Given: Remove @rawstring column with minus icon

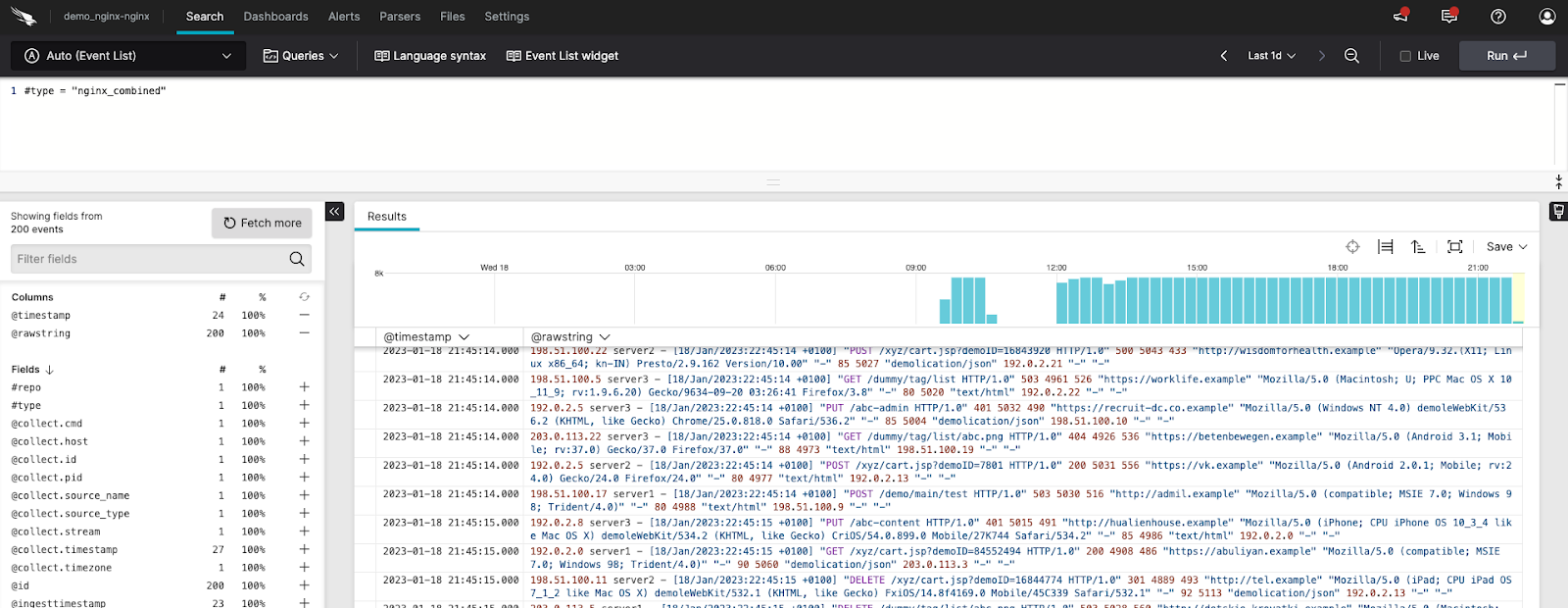Looking at the screenshot, I should click(304, 333).
